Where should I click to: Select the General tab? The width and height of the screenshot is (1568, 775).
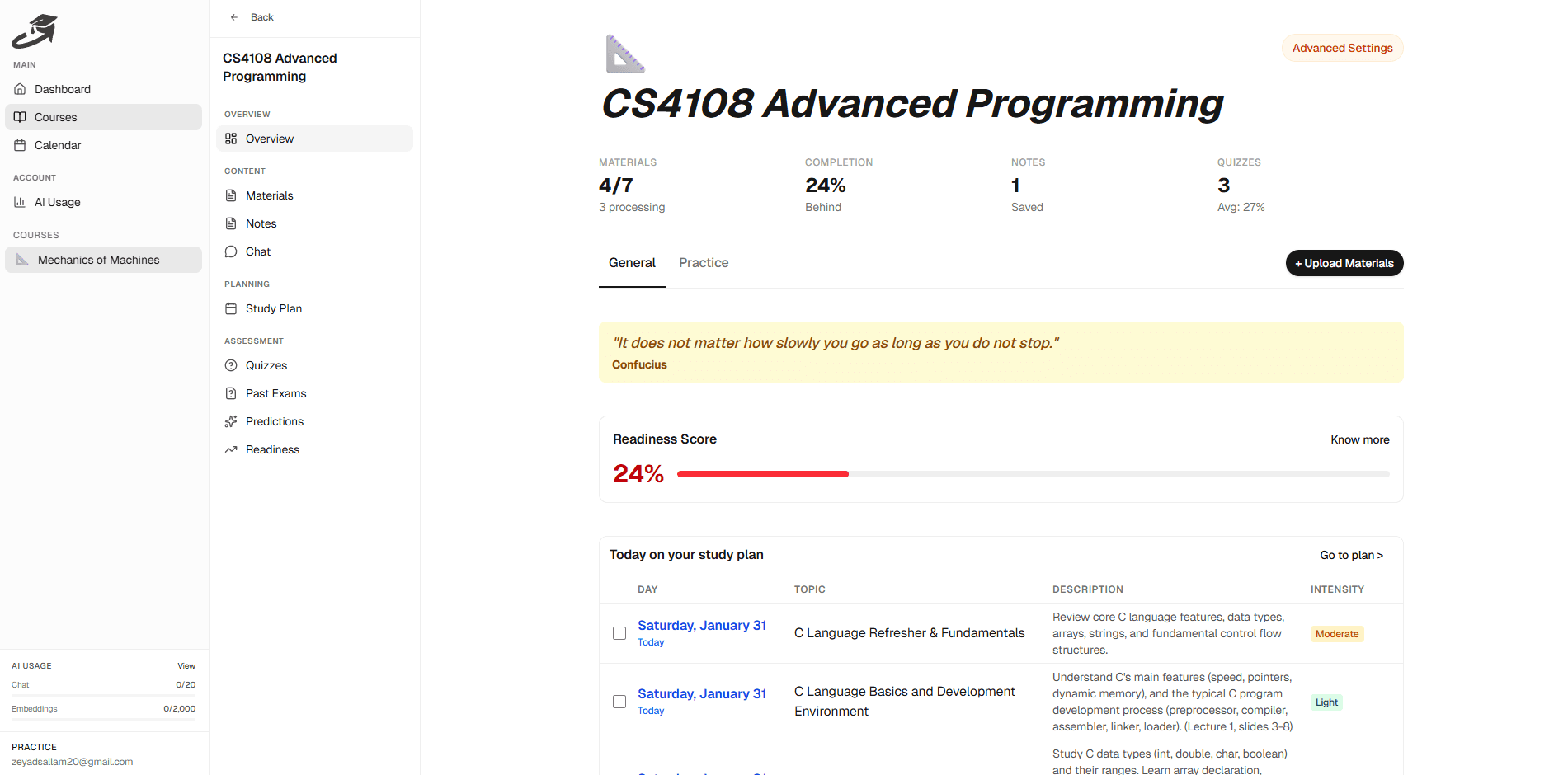click(632, 263)
